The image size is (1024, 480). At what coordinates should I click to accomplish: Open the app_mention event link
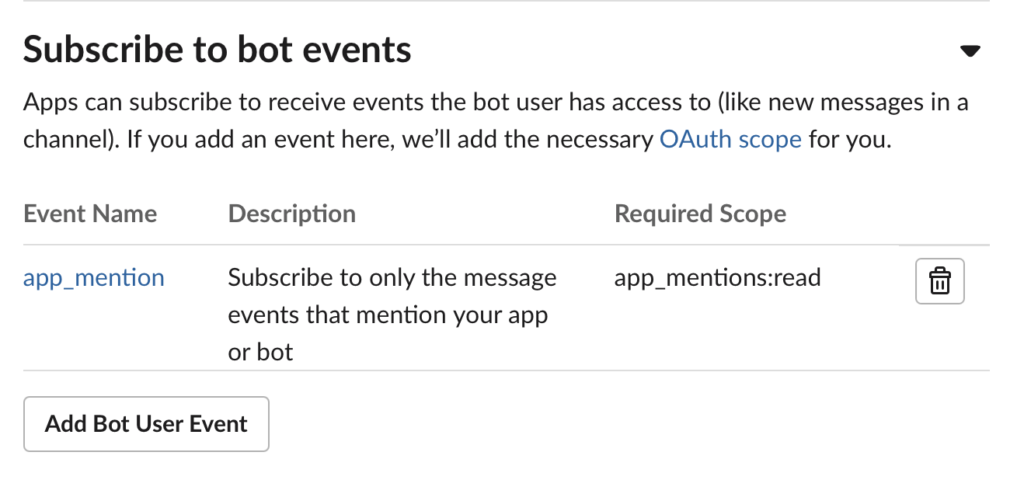pos(94,278)
